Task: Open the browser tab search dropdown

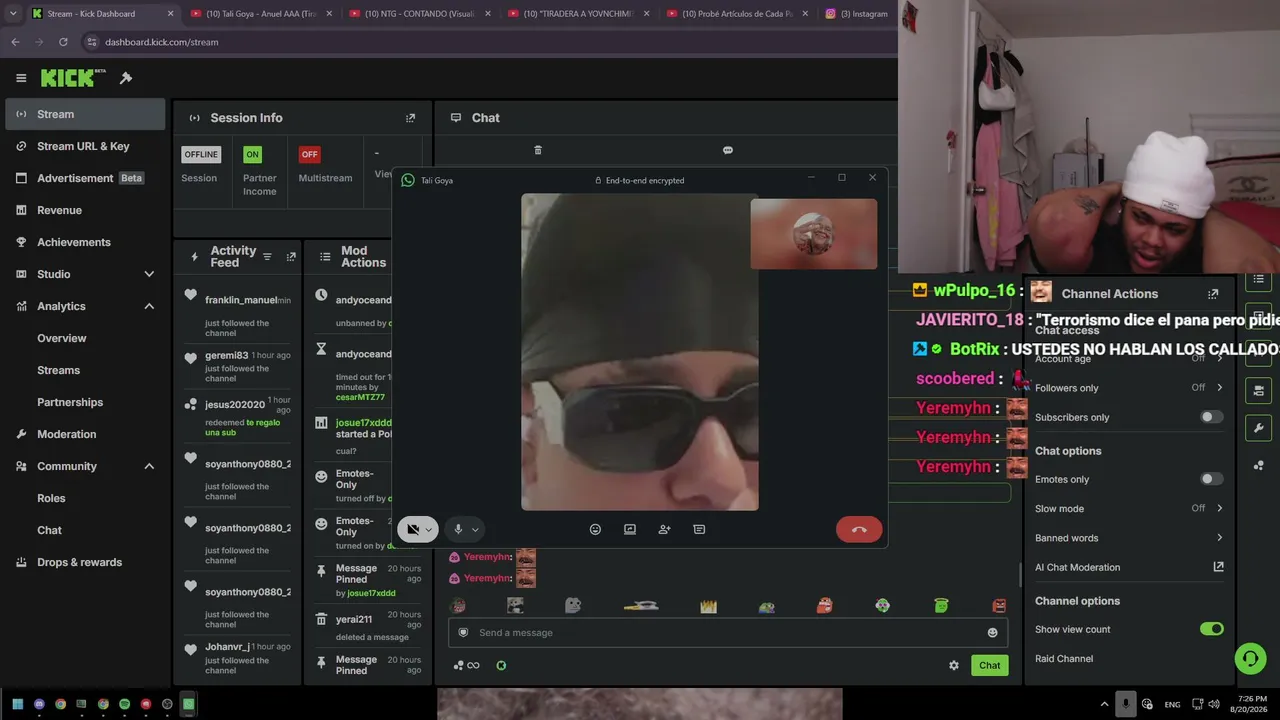Action: pyautogui.click(x=13, y=14)
